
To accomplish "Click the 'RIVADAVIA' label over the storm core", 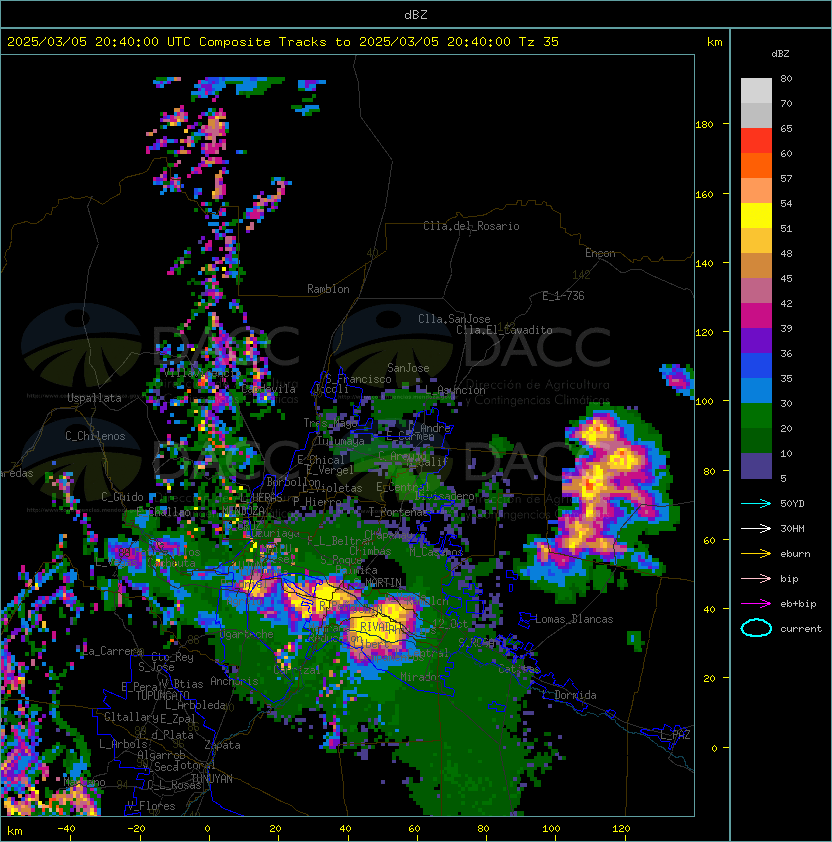I will (x=384, y=627).
